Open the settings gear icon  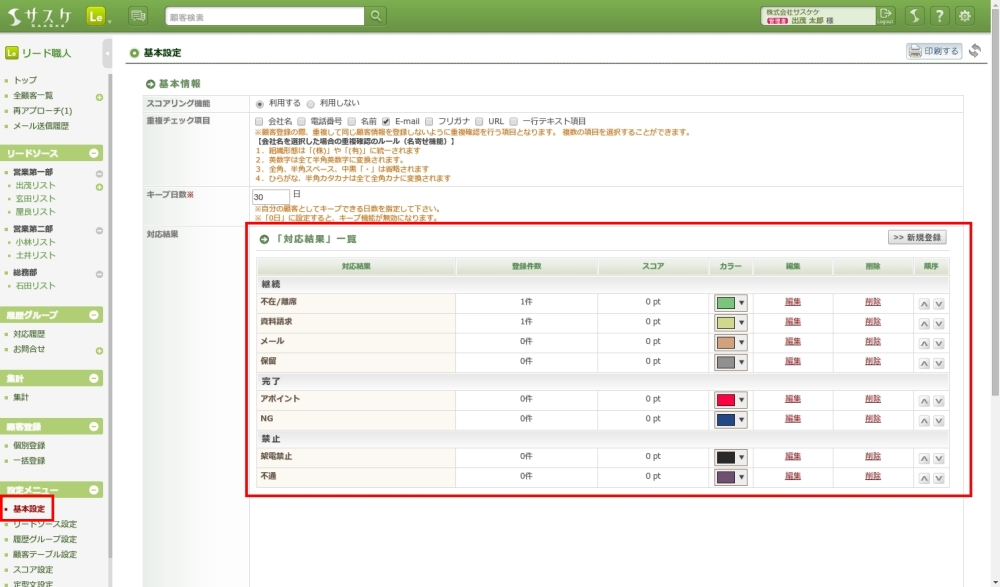964,16
